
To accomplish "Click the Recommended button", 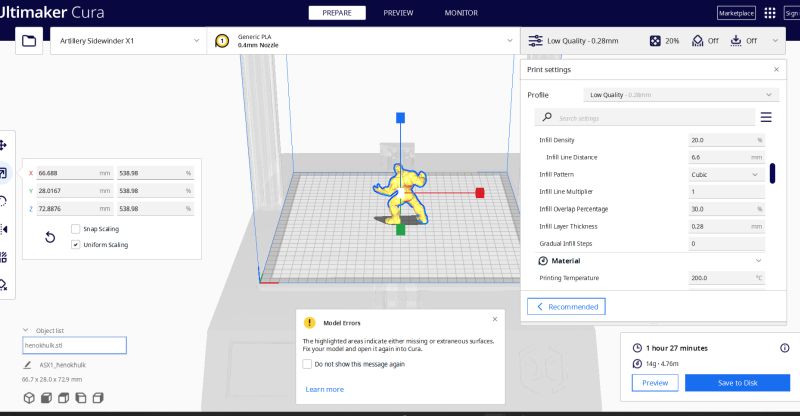I will [x=566, y=307].
